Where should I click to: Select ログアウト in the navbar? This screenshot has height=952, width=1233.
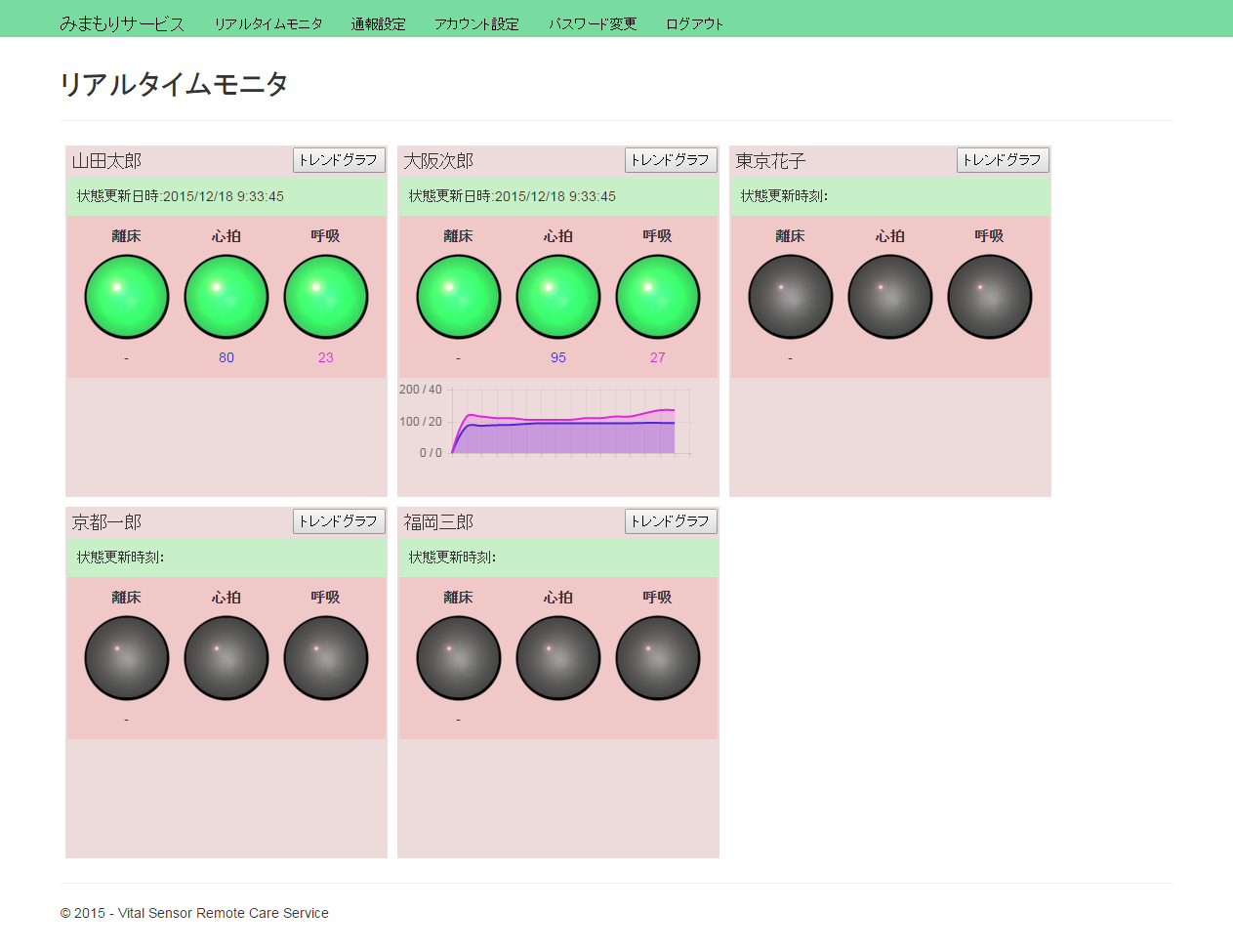695,23
